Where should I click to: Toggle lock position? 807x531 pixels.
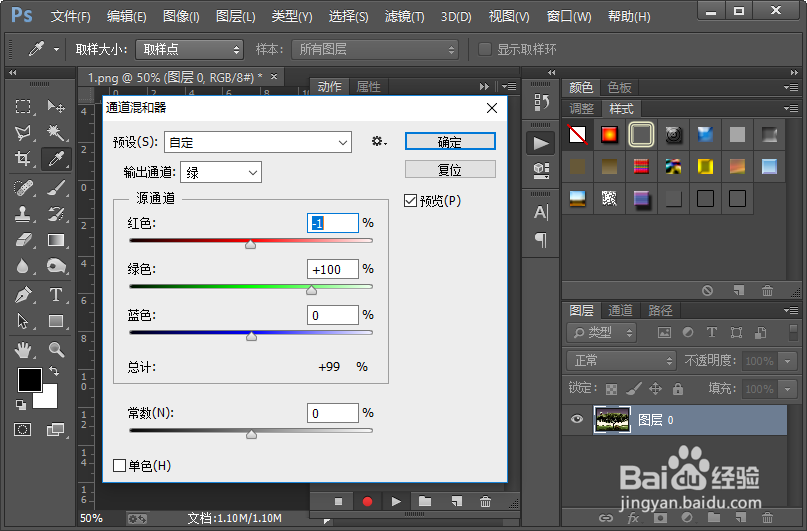655,389
